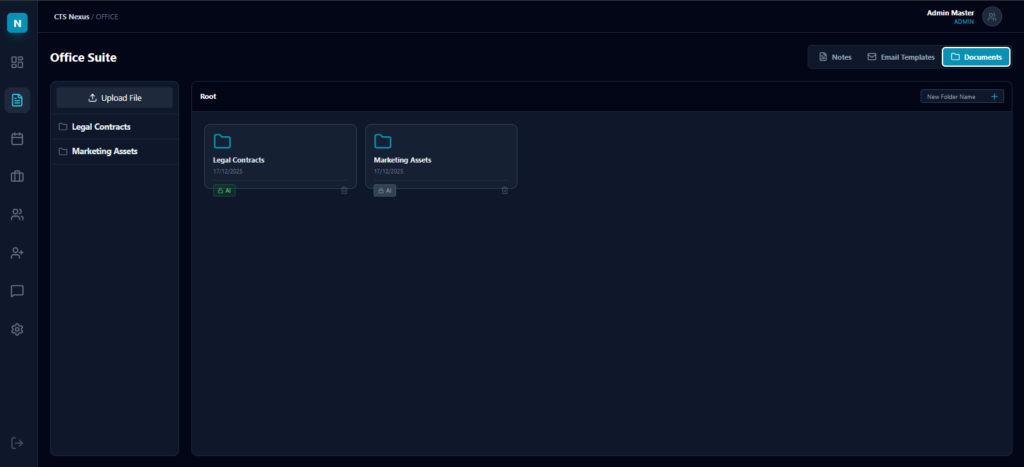
Task: Toggle AI lock badge on Legal Contracts
Action: pyautogui.click(x=224, y=190)
